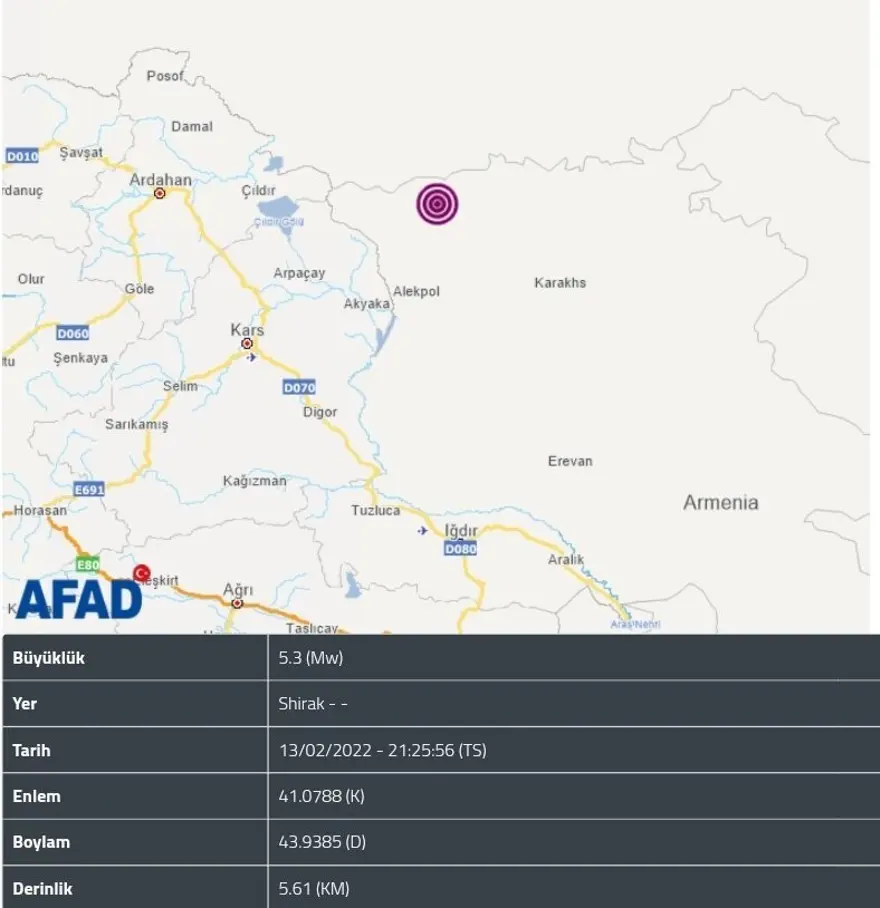Select the Ardahan city marker dot
Screen dimensions: 880x908
point(159,194)
